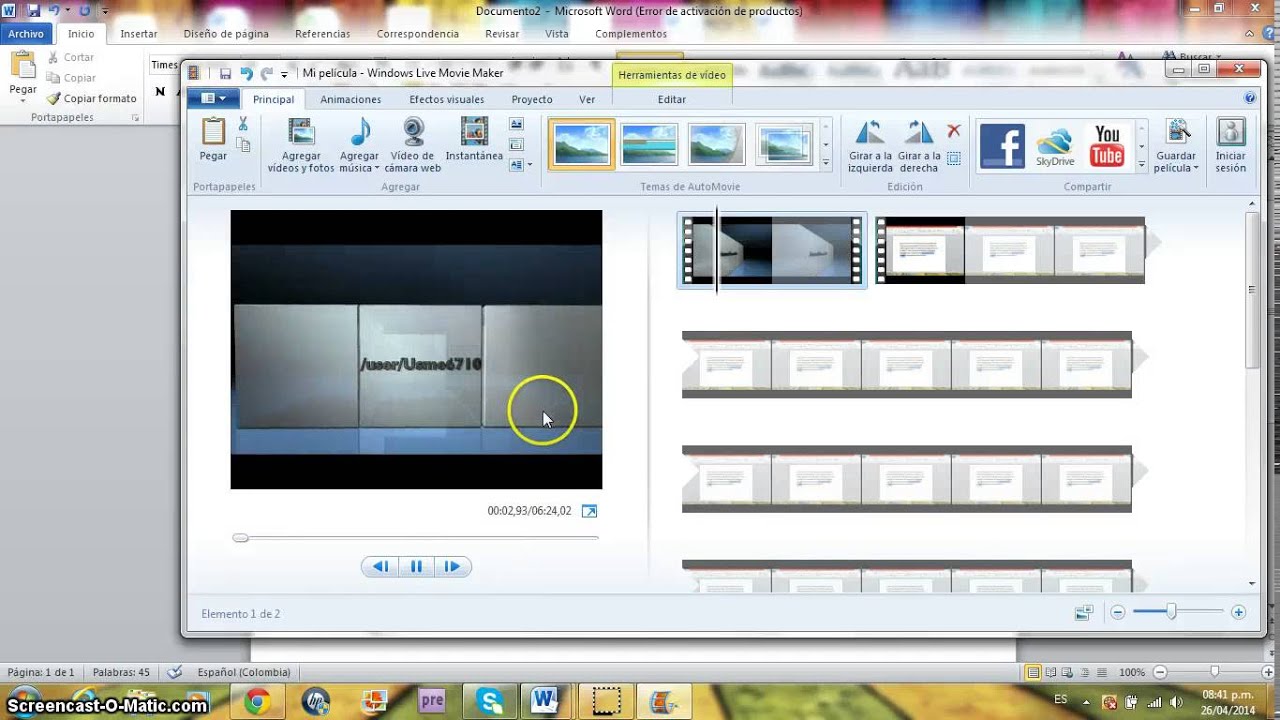This screenshot has width=1280, height=720.
Task: Step to the previous frame
Action: click(380, 566)
